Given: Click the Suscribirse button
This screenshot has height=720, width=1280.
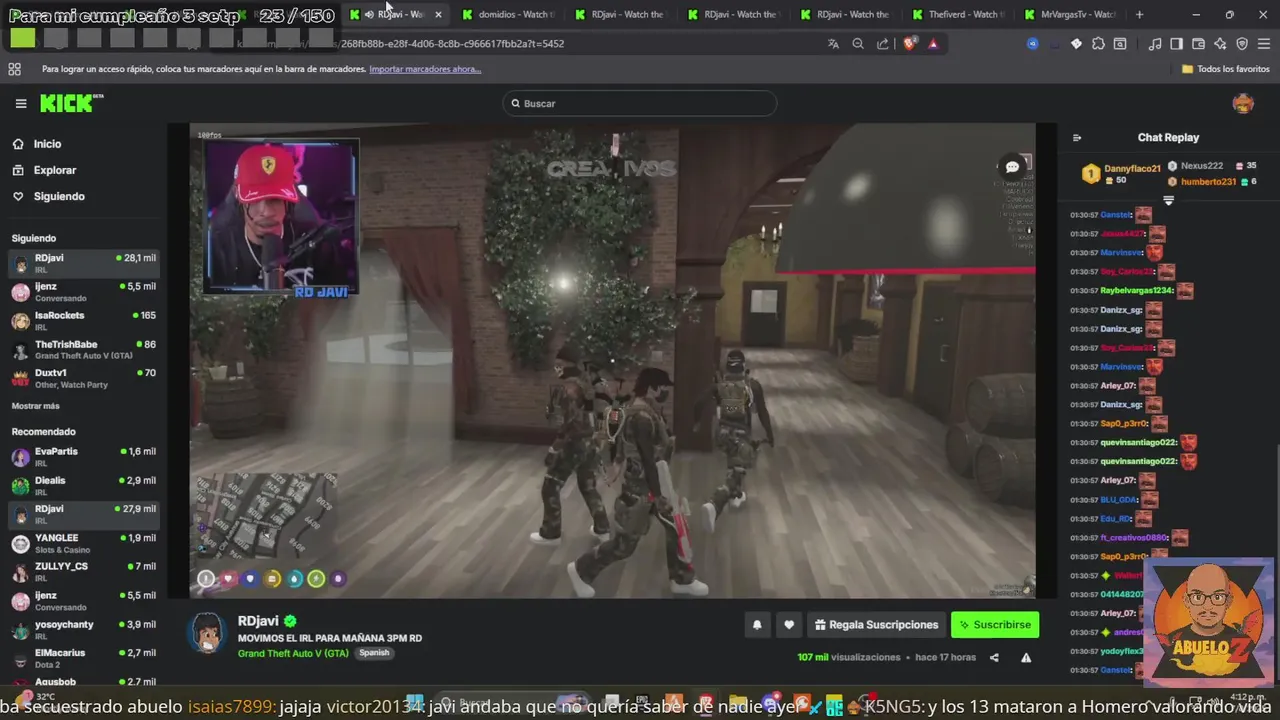Looking at the screenshot, I should click(995, 625).
